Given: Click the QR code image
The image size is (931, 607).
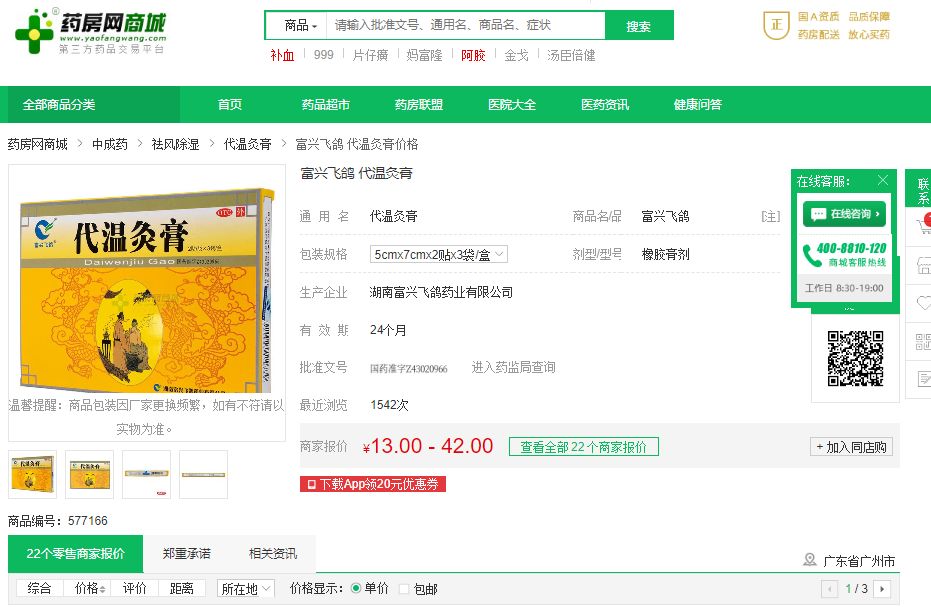Looking at the screenshot, I should [855, 359].
